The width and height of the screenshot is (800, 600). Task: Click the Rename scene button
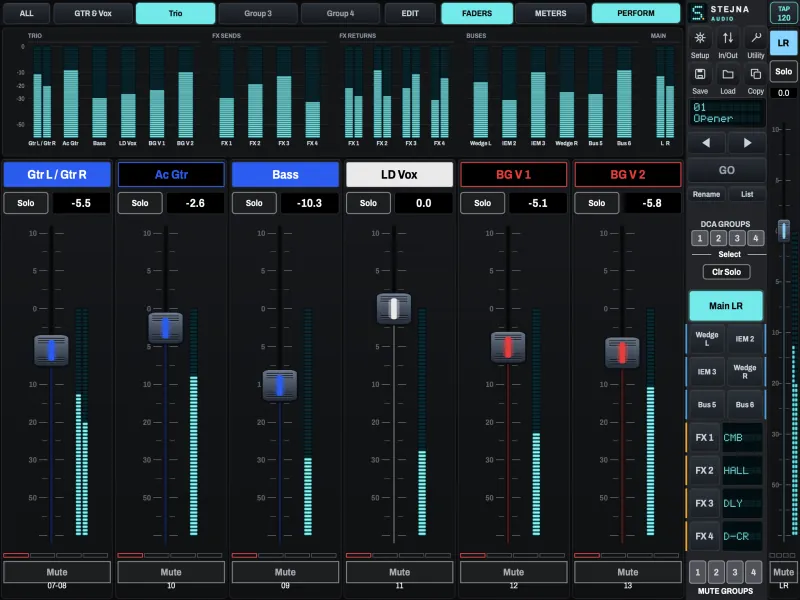(x=707, y=194)
